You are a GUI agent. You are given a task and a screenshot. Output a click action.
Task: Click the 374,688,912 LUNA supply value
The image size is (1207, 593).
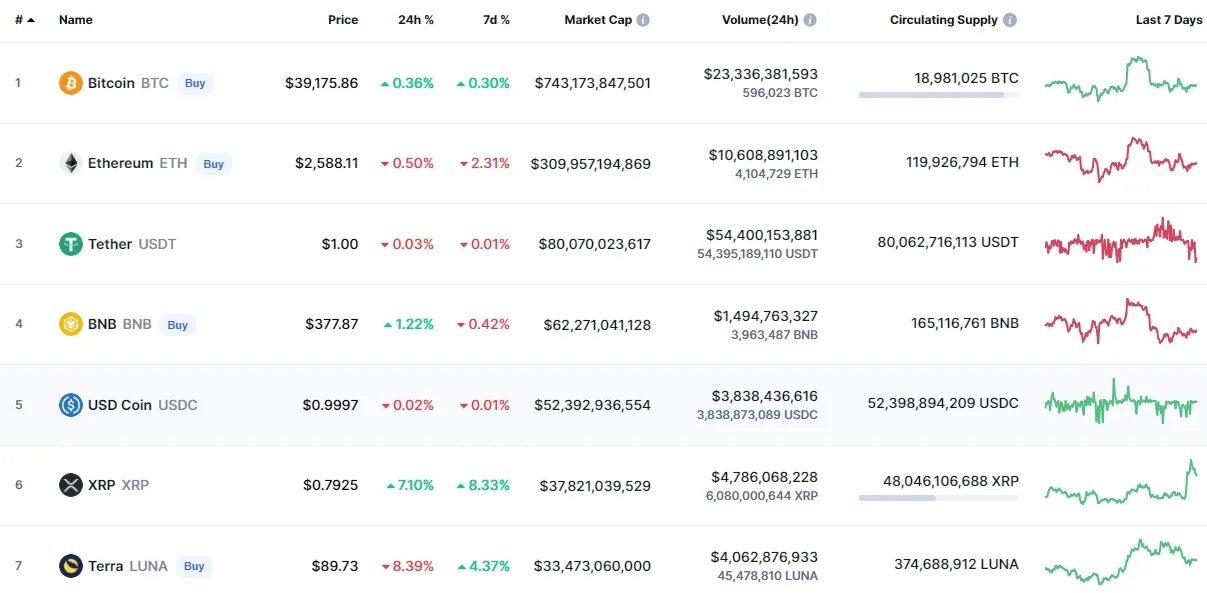point(957,564)
